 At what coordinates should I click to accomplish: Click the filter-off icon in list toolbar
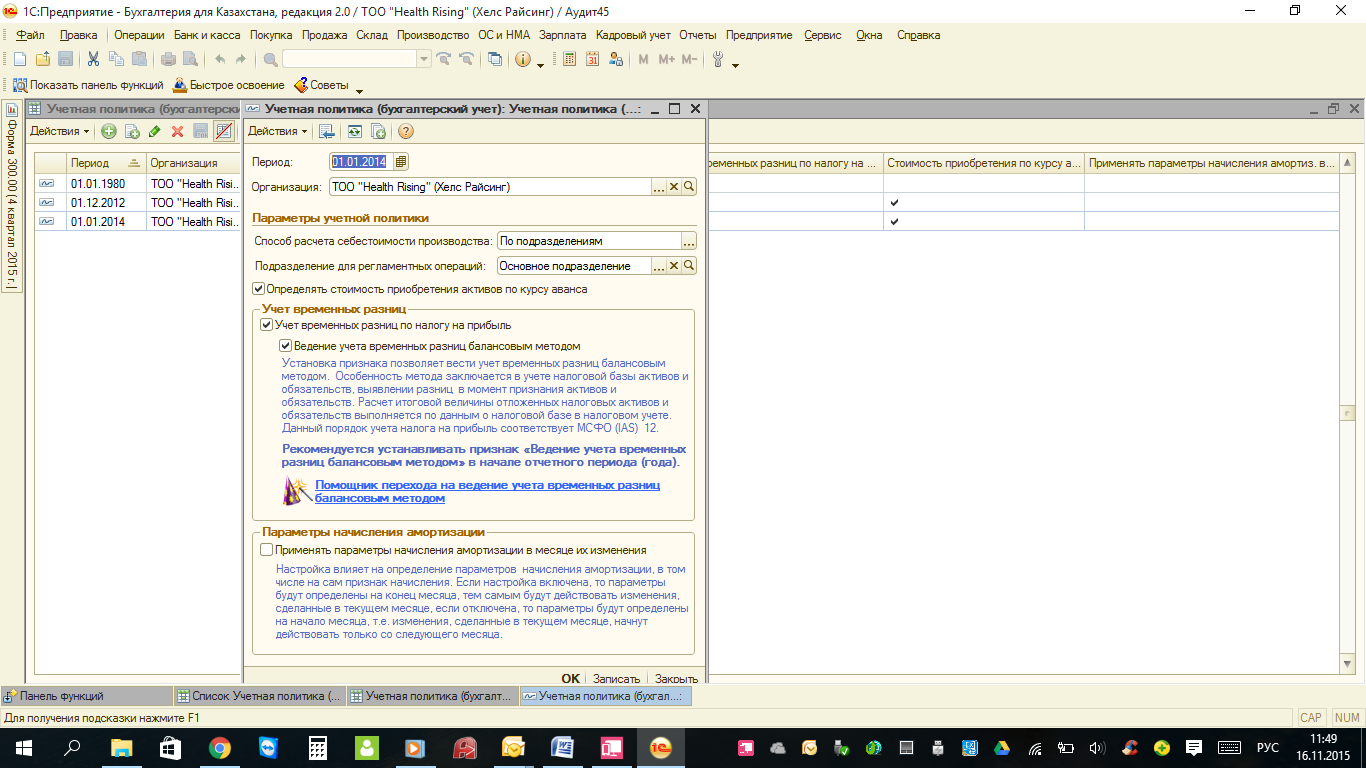click(224, 131)
